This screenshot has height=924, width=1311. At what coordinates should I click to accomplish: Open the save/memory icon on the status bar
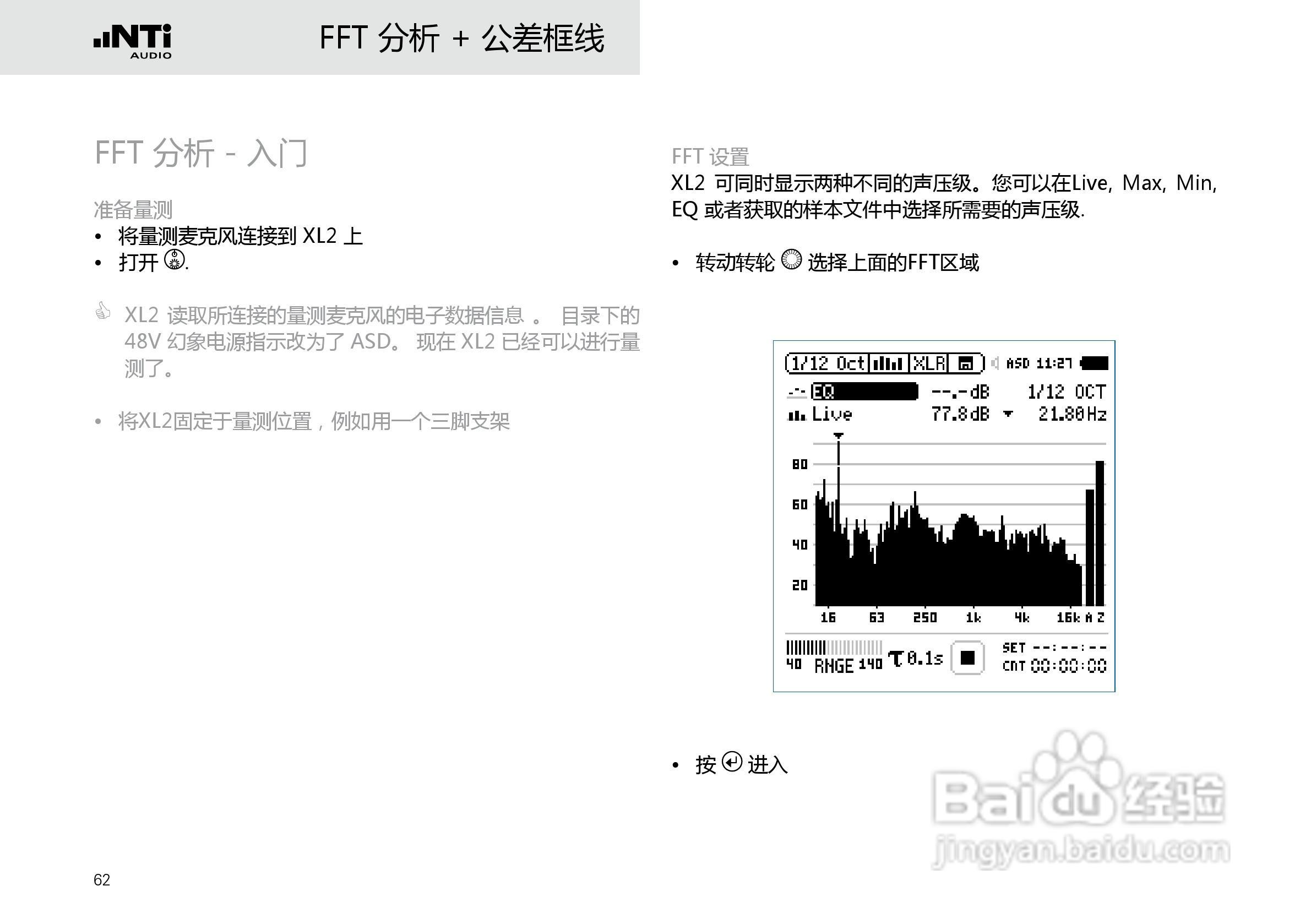[x=967, y=363]
